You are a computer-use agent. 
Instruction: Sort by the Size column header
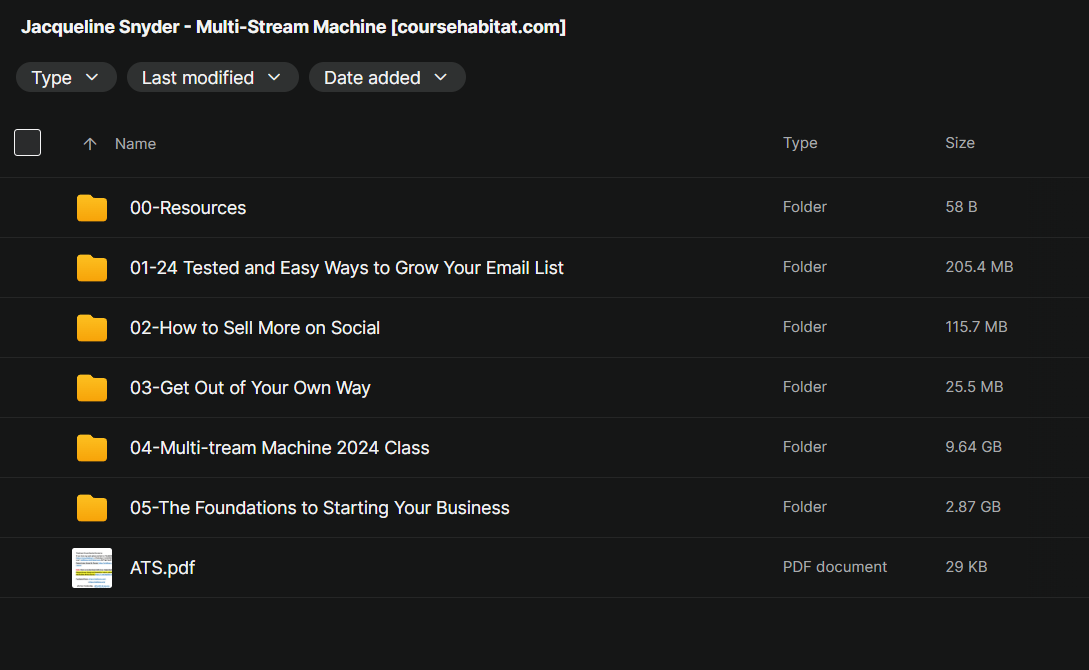pos(960,142)
